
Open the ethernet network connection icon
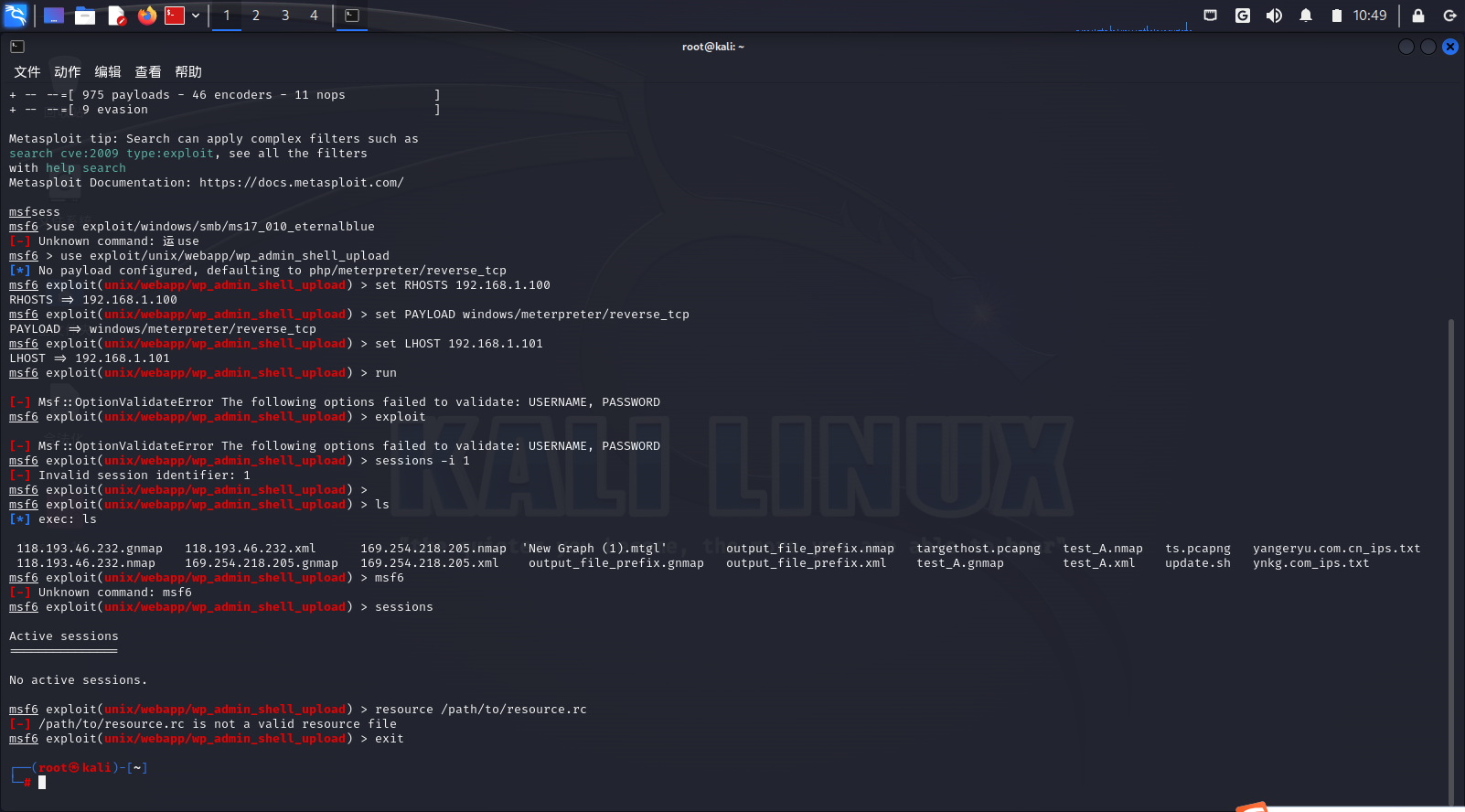click(x=1211, y=16)
